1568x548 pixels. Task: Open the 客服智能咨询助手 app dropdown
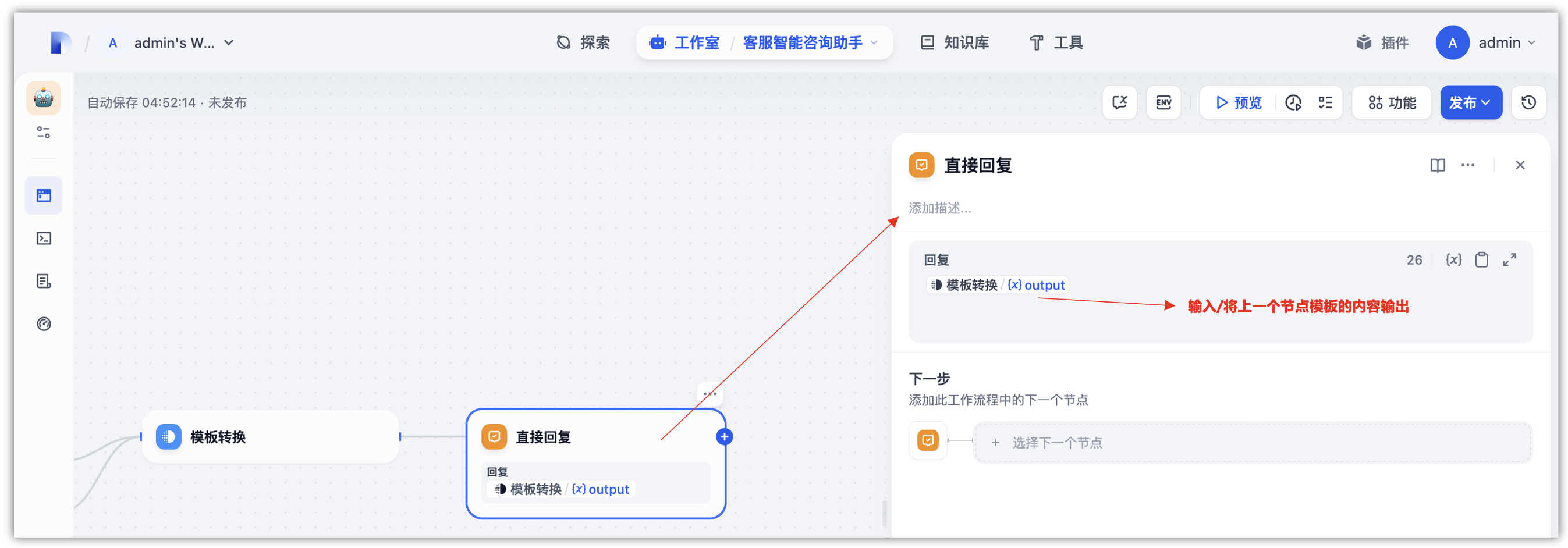[874, 42]
